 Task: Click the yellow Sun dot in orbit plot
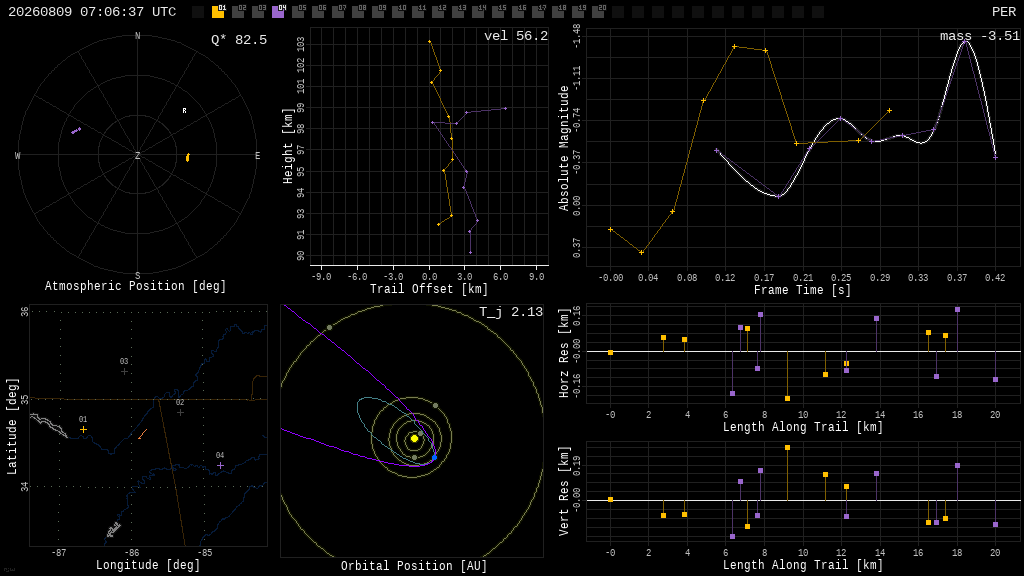pyautogui.click(x=414, y=439)
